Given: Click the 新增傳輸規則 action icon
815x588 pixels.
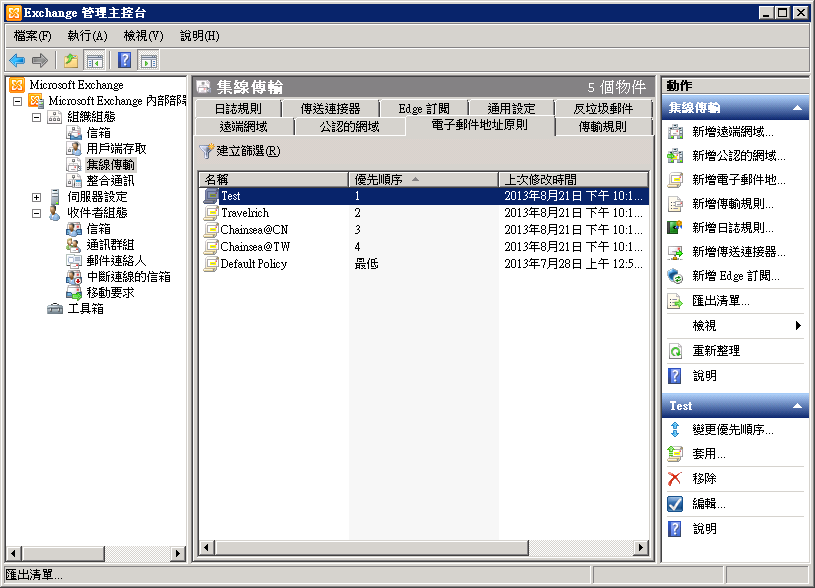Looking at the screenshot, I should click(675, 204).
